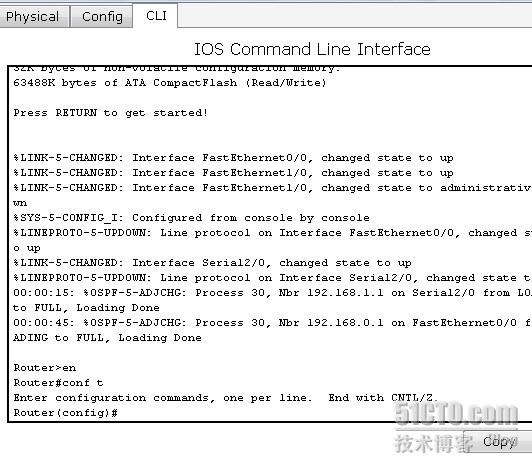Click the 63488K bytes ATA CompactFlash line
This screenshot has height=467, width=532.
[x=170, y=83]
